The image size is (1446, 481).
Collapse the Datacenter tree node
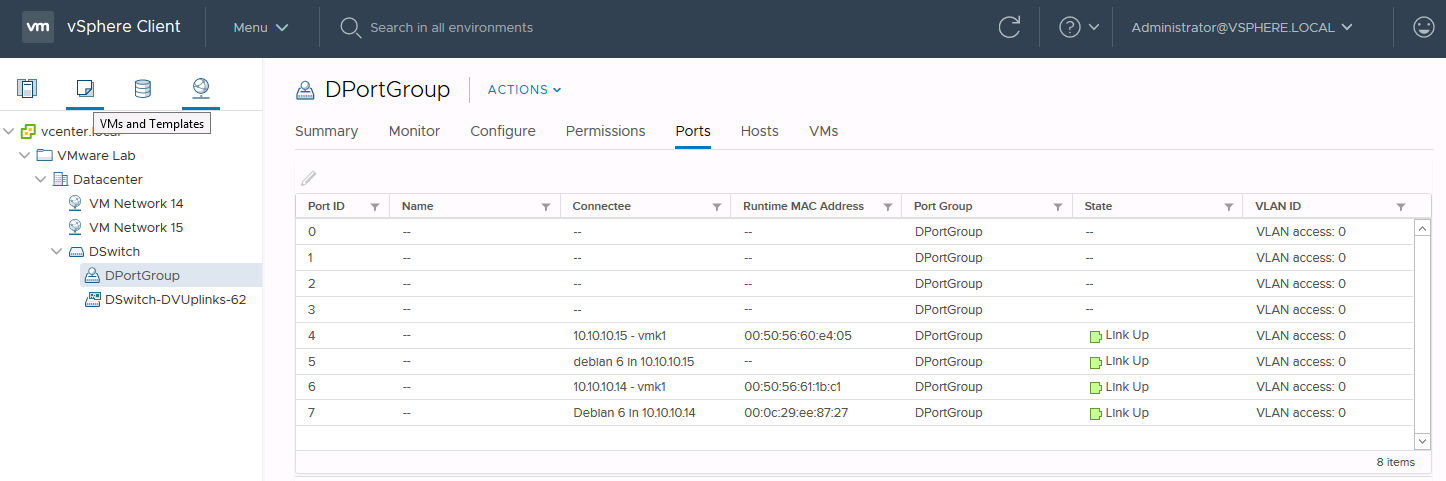(x=41, y=179)
